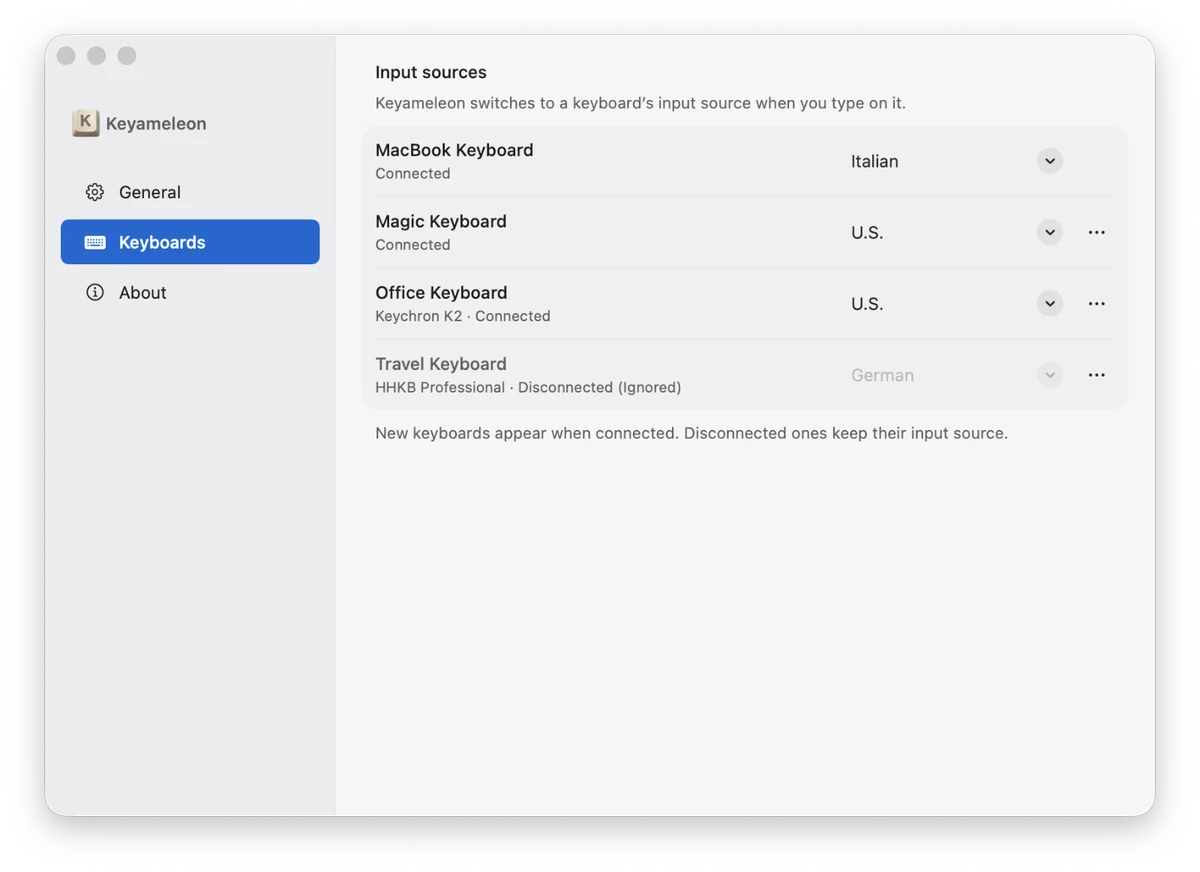This screenshot has width=1200, height=872.
Task: Select the MacBook Keyboard row title
Action: coord(454,150)
